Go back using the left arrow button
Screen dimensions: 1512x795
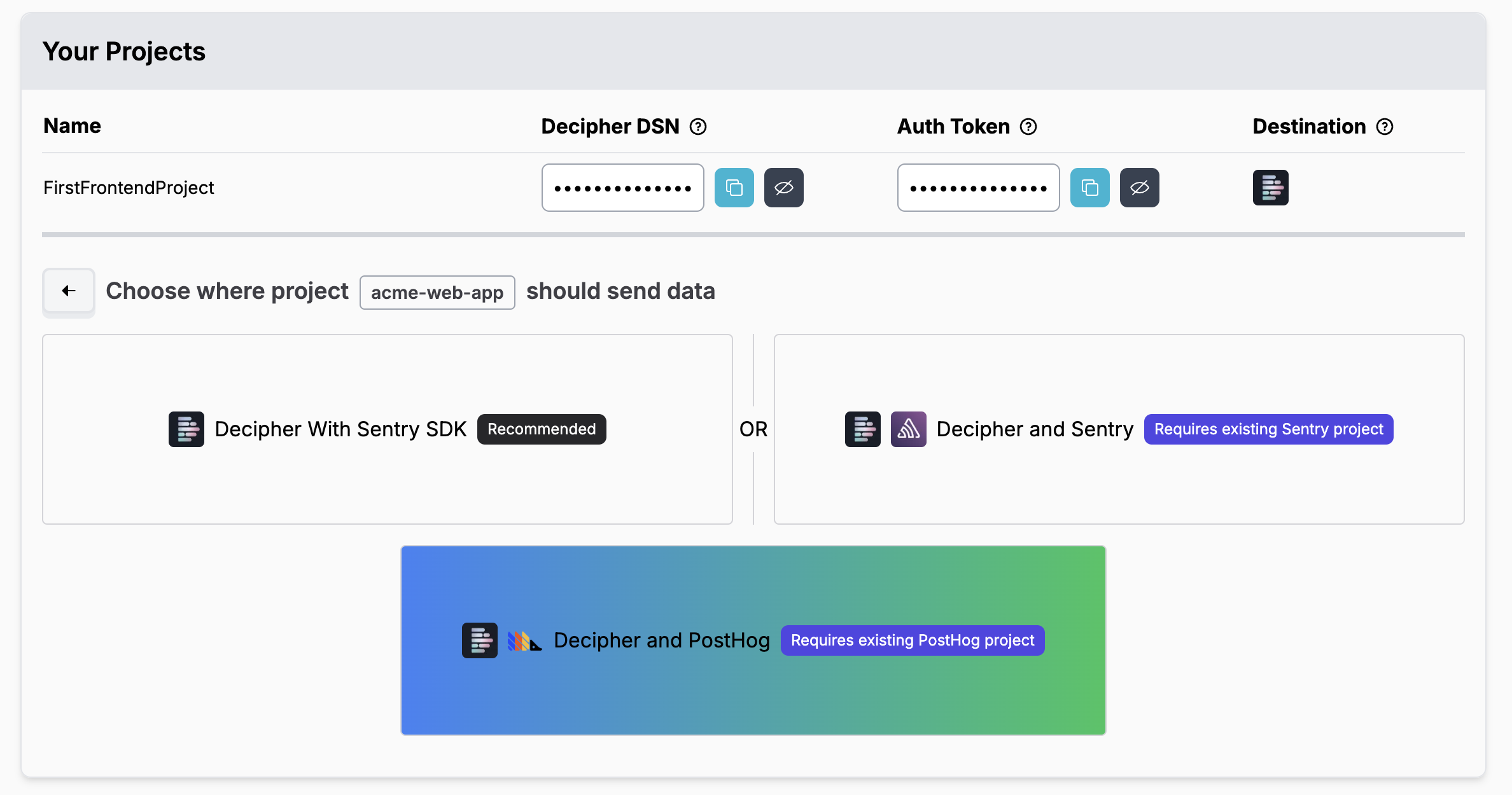click(x=69, y=291)
